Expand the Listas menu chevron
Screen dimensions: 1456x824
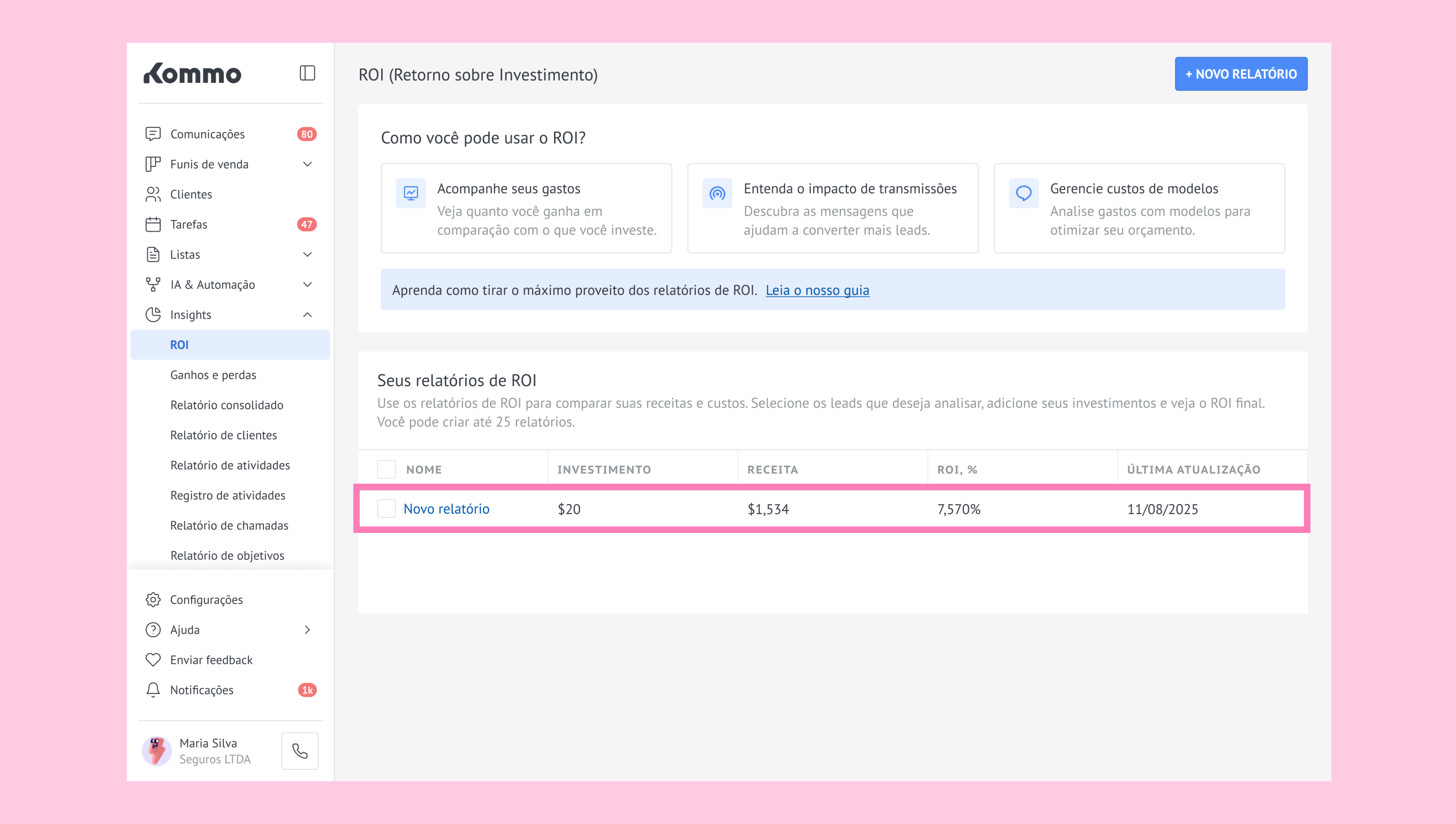[x=307, y=255]
